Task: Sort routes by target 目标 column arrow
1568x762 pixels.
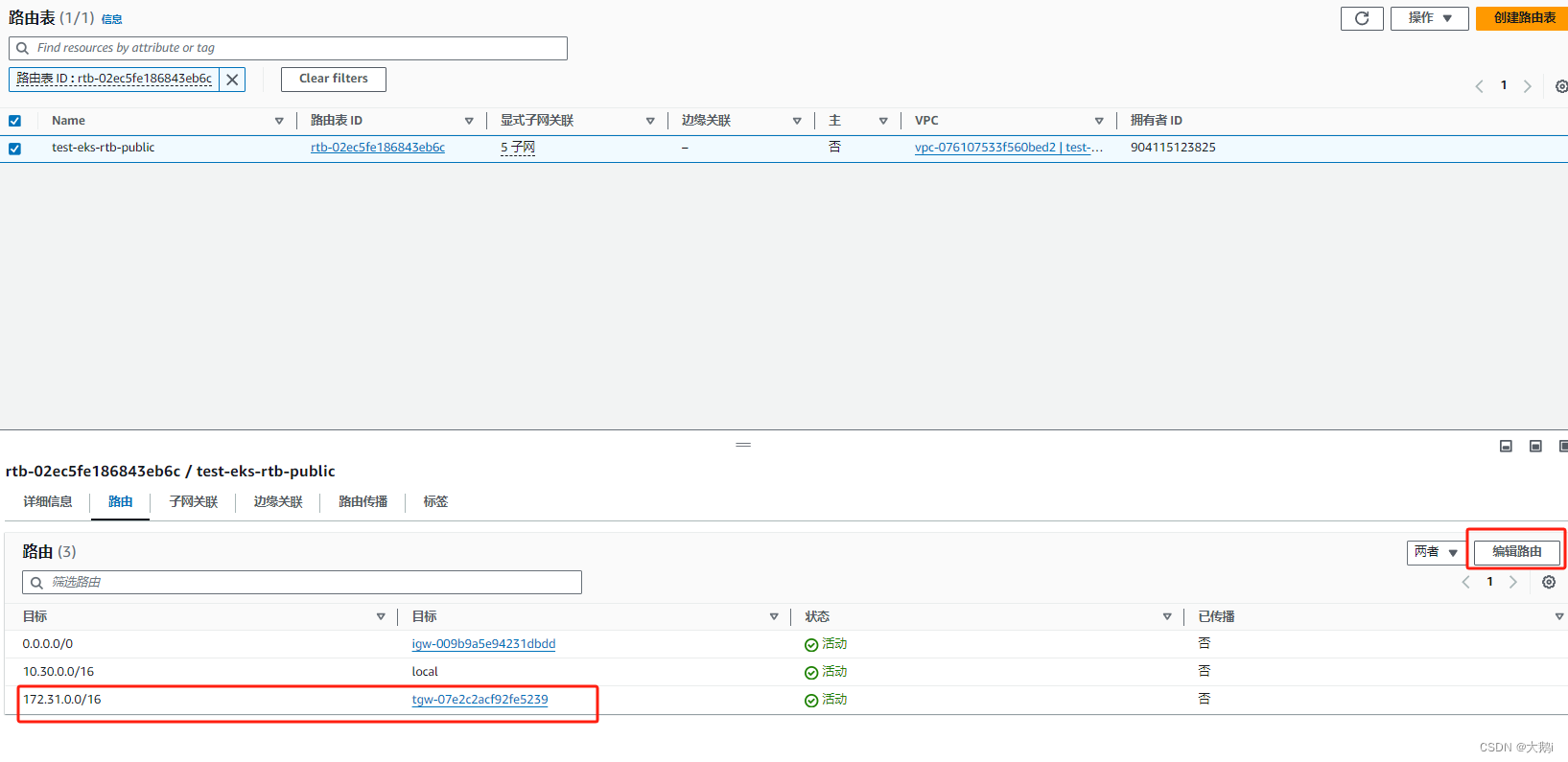Action: (x=774, y=617)
